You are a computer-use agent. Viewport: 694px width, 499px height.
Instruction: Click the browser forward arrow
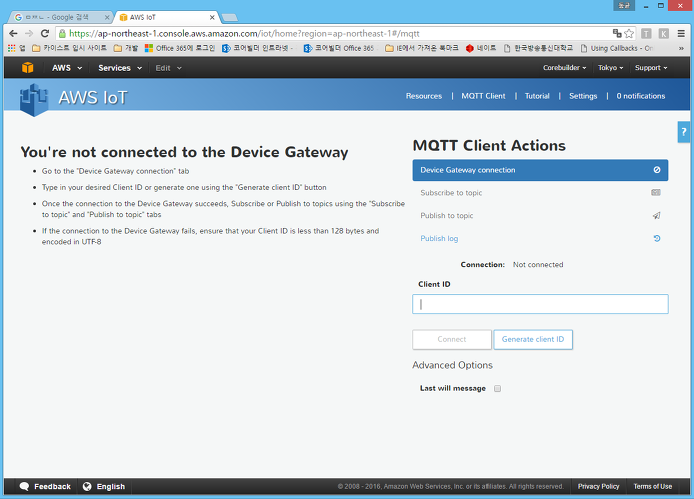coord(29,34)
